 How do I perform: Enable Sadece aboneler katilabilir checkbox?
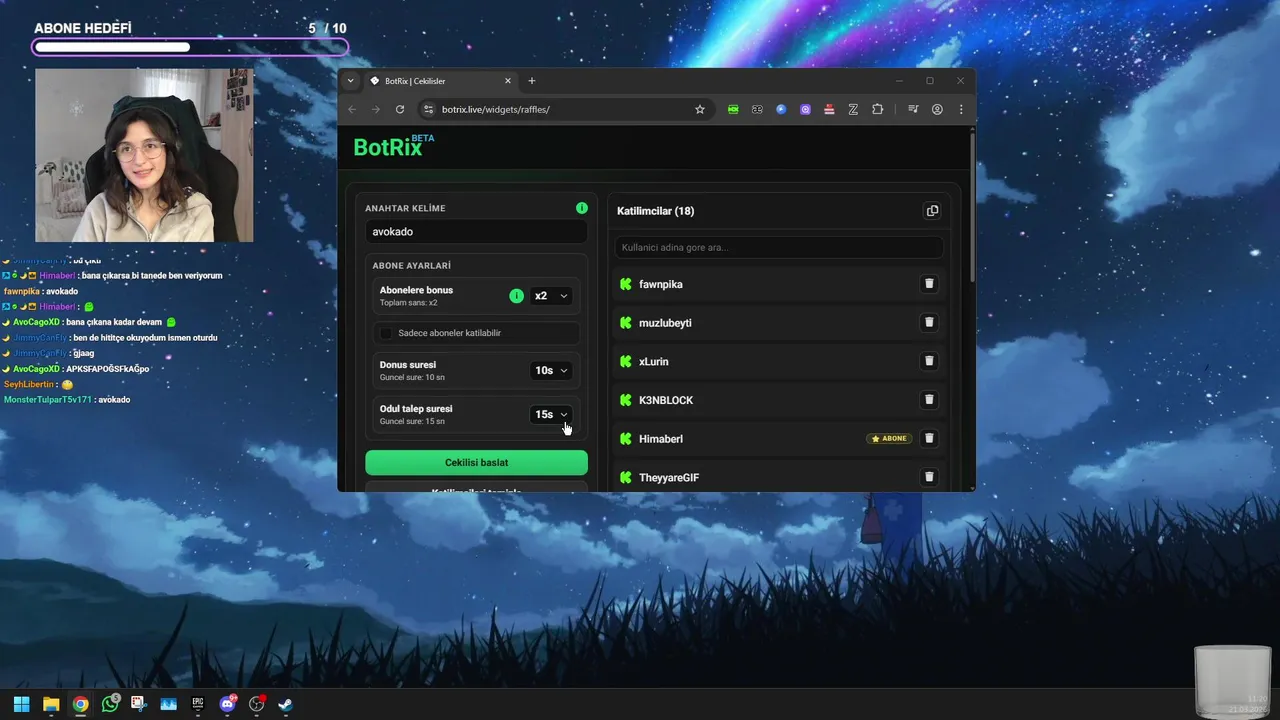click(386, 333)
